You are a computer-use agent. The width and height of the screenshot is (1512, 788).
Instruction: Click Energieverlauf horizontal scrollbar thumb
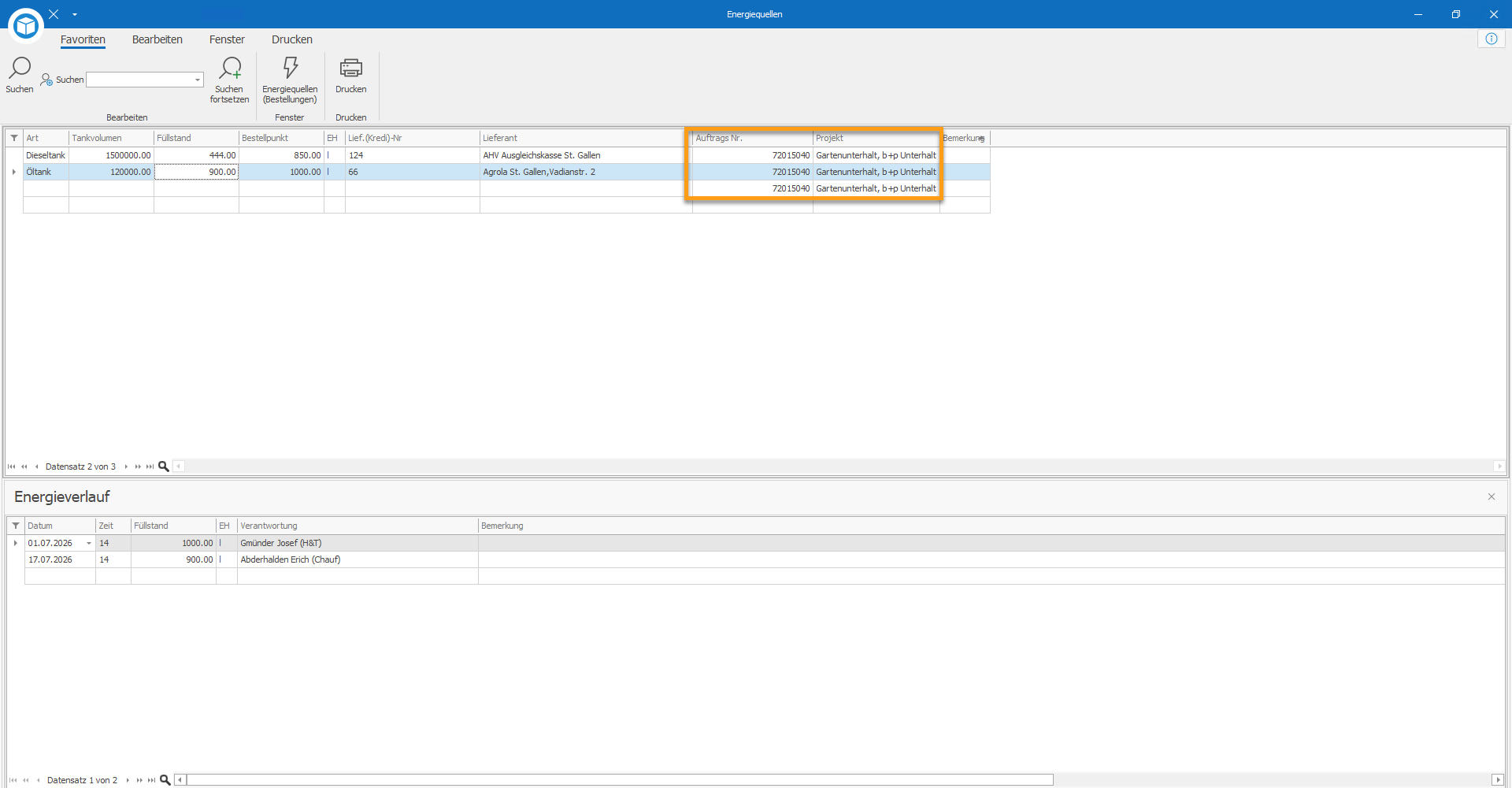tap(620, 780)
